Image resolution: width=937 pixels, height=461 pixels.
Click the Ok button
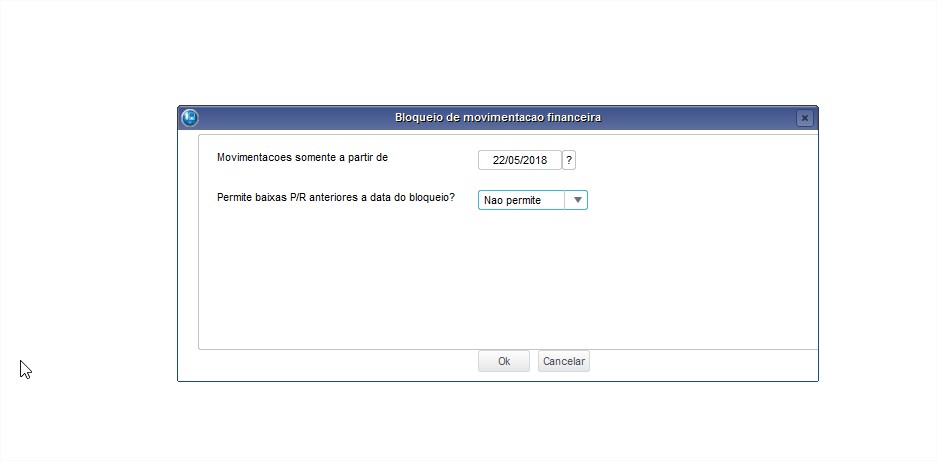click(504, 361)
